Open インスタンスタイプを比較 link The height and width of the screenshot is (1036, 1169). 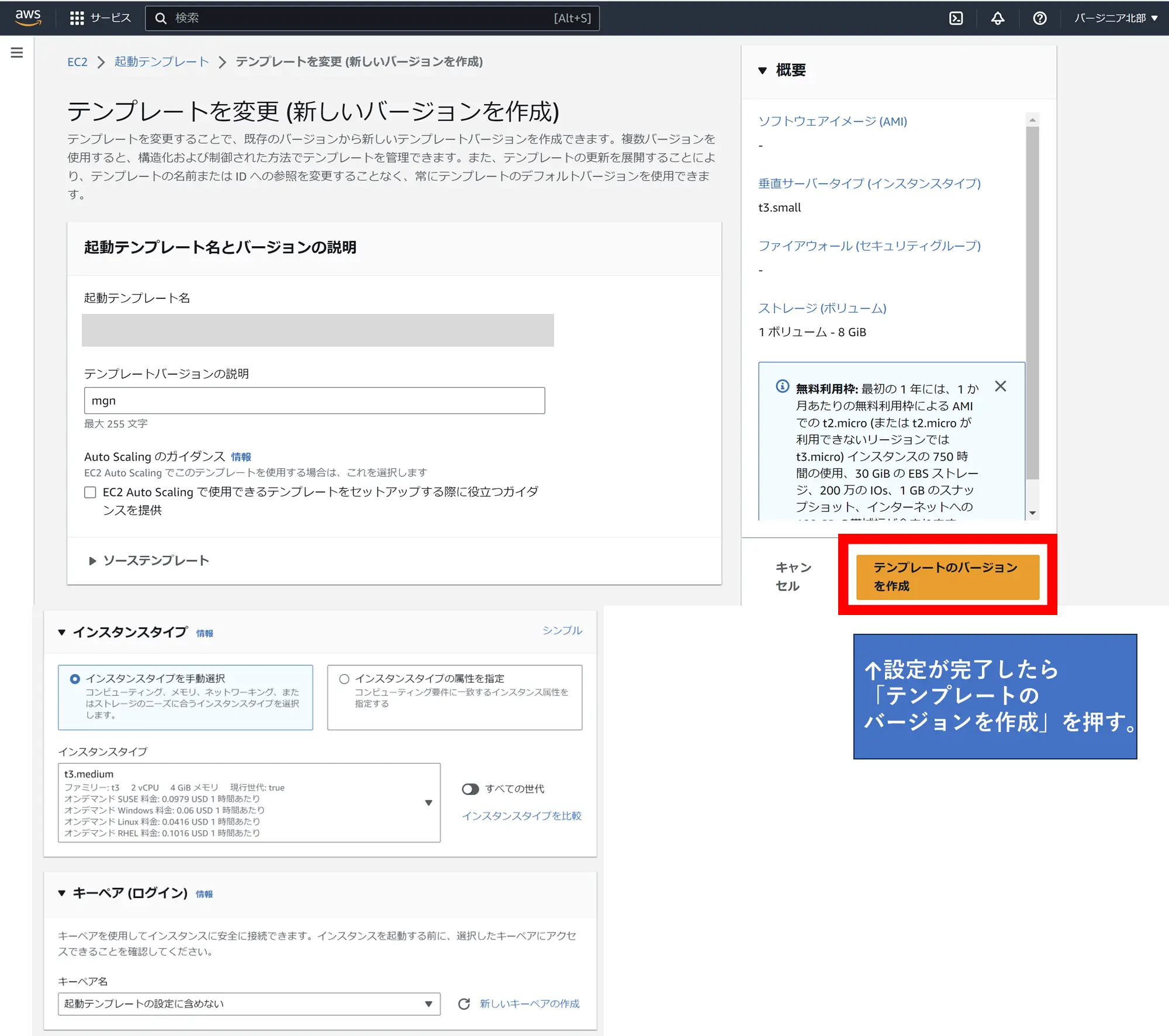coord(521,816)
